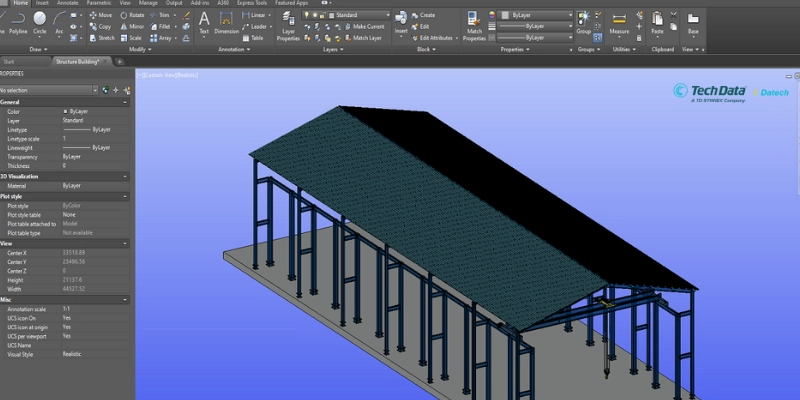Toggle group selection on/off button
Viewport: 800px width, 400px height.
[x=597, y=38]
